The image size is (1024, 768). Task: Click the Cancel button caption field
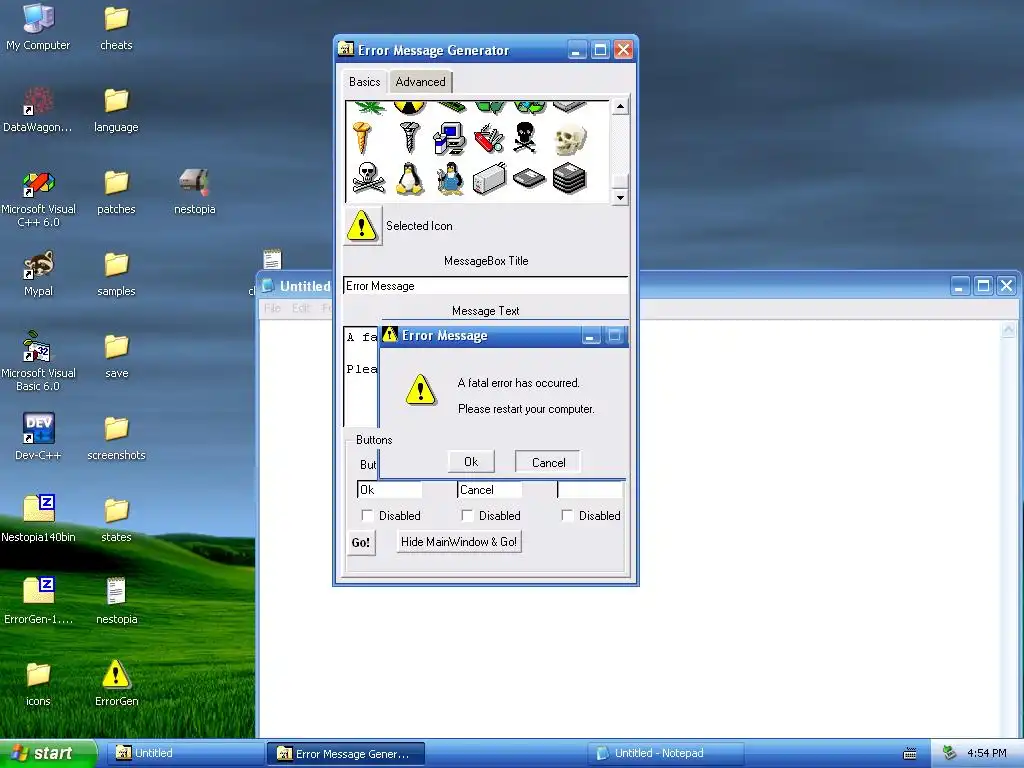(490, 490)
